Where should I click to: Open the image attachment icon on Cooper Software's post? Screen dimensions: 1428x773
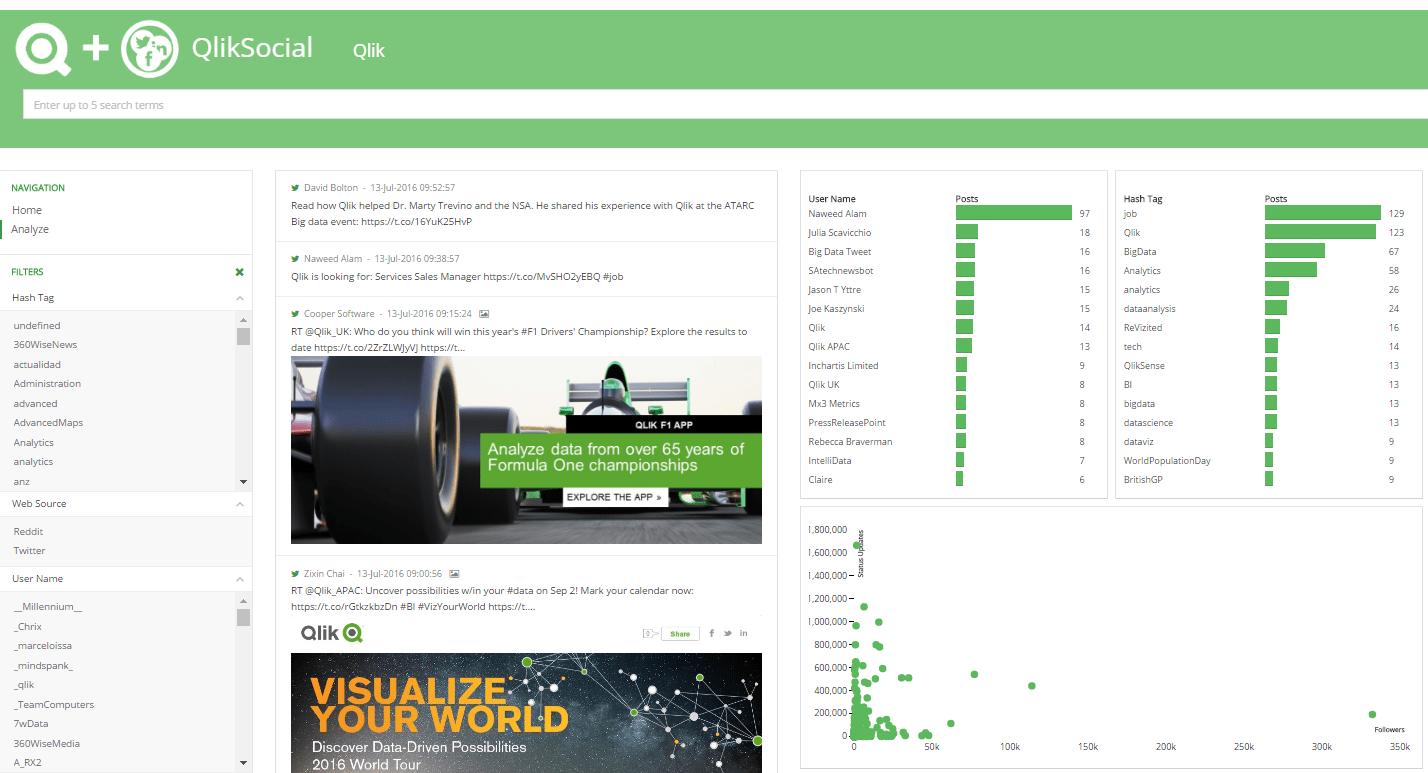(485, 314)
